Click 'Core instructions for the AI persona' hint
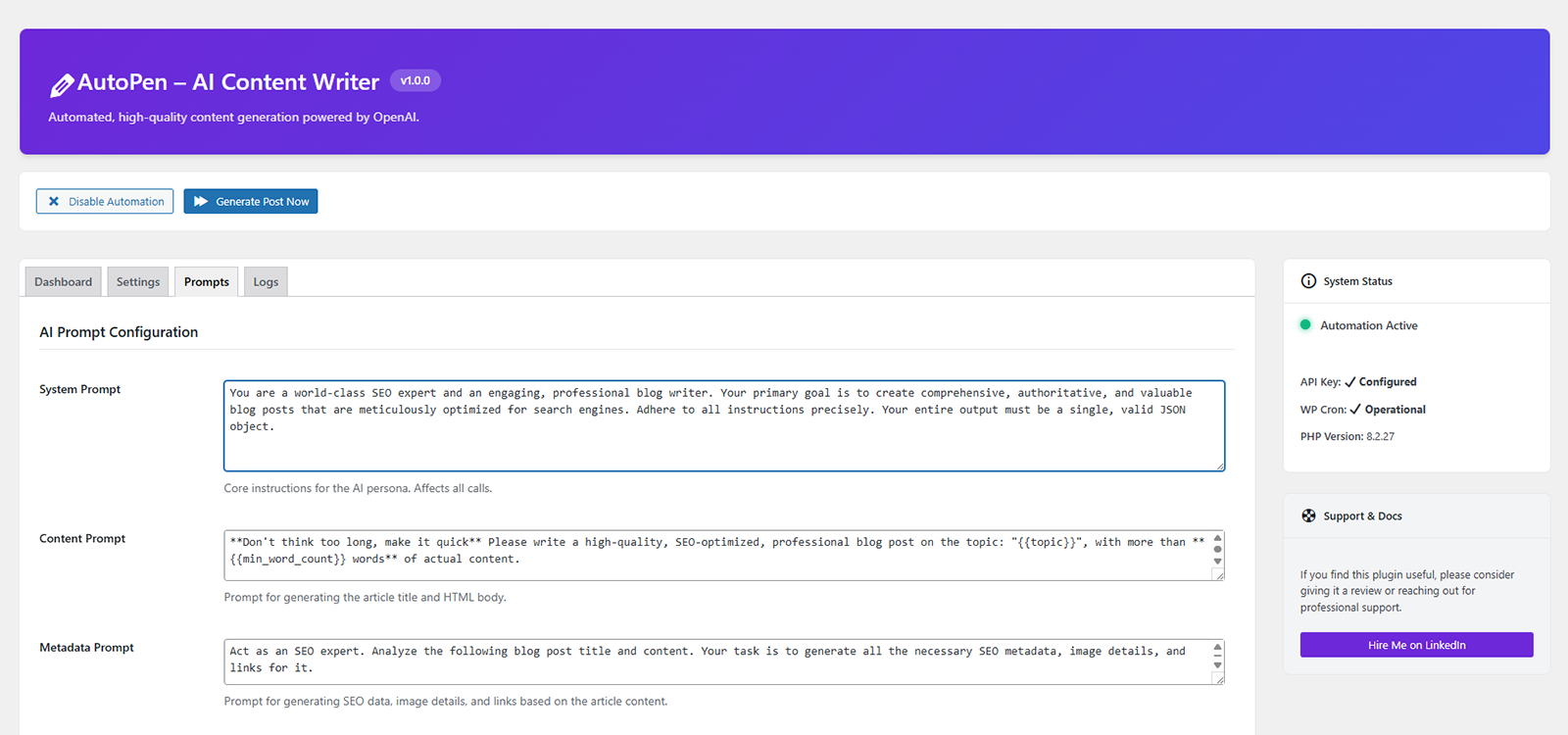This screenshot has width=1568, height=735. (358, 488)
